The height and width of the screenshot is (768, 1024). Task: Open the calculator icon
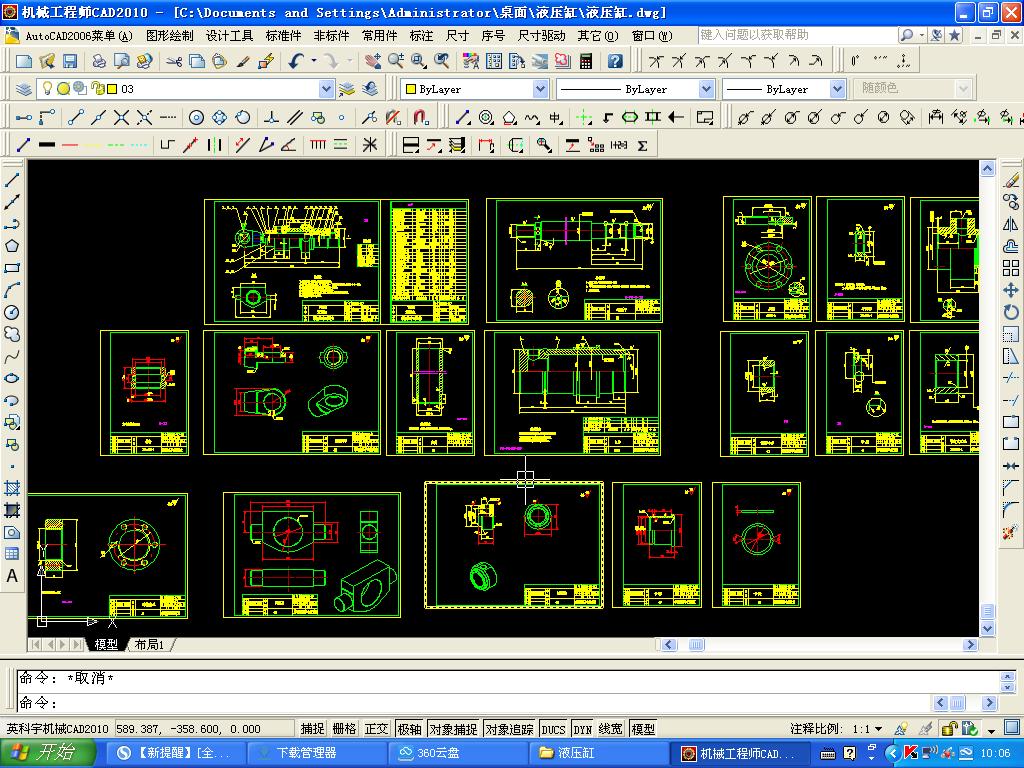coord(586,61)
